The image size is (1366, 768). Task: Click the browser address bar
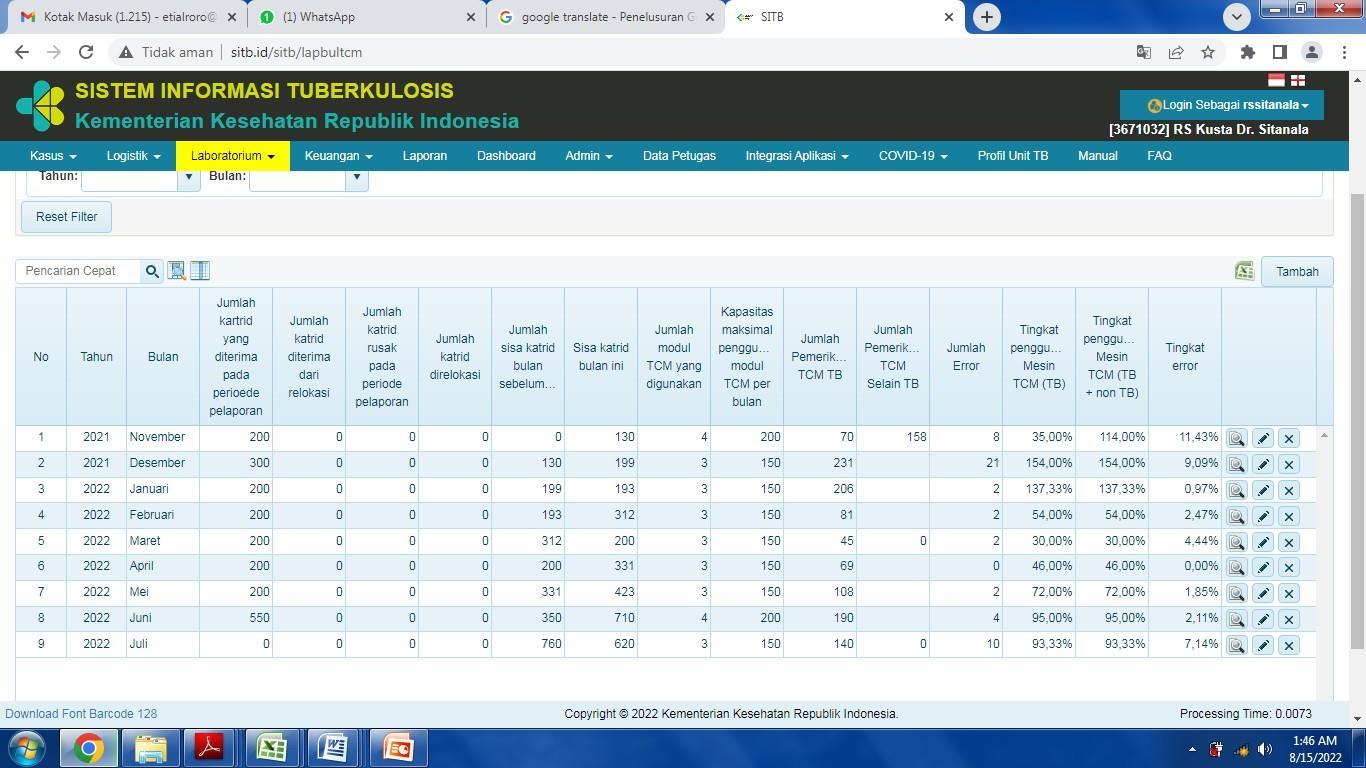[x=620, y=52]
